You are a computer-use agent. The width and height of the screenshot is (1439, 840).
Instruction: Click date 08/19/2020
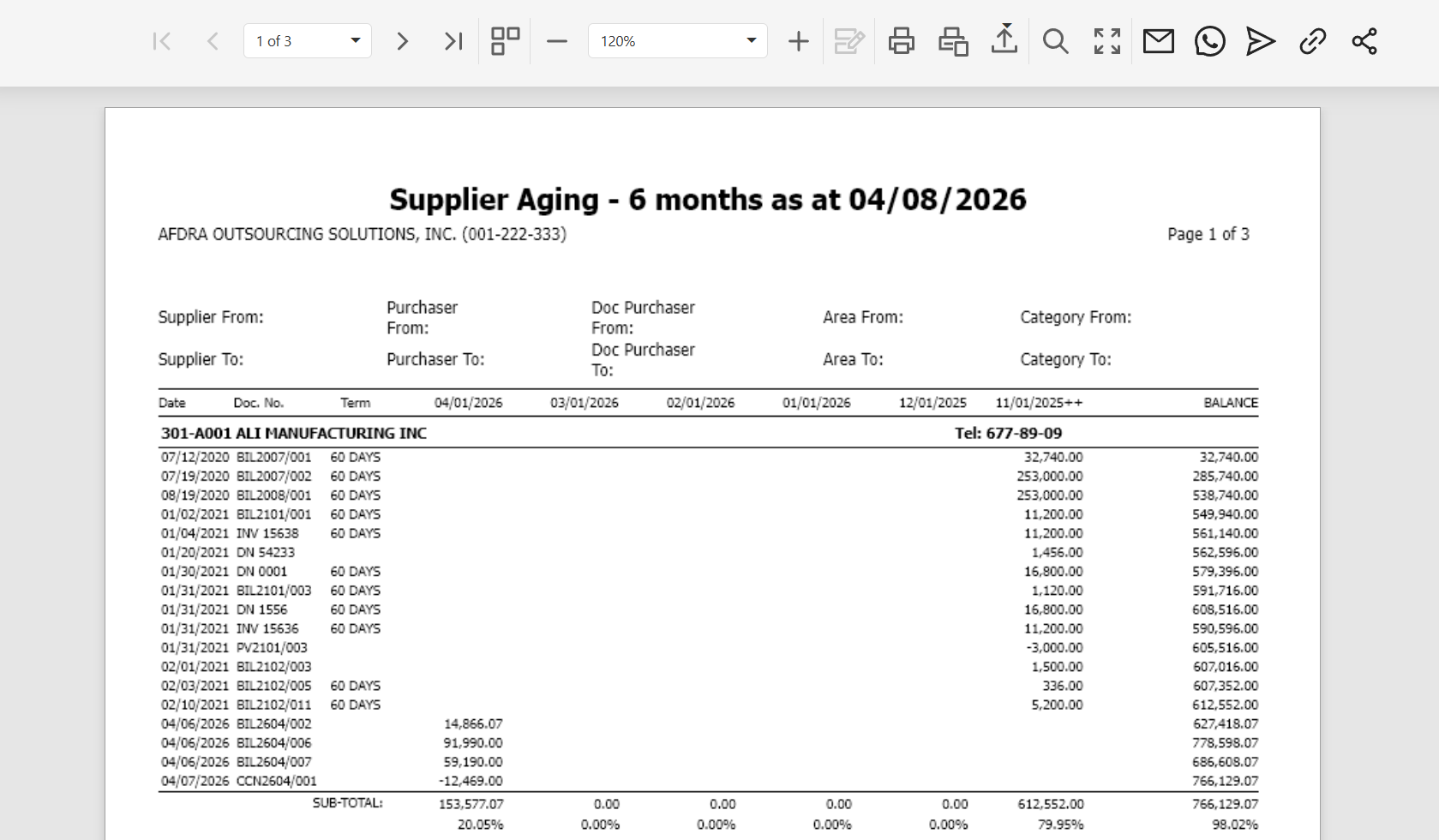195,495
